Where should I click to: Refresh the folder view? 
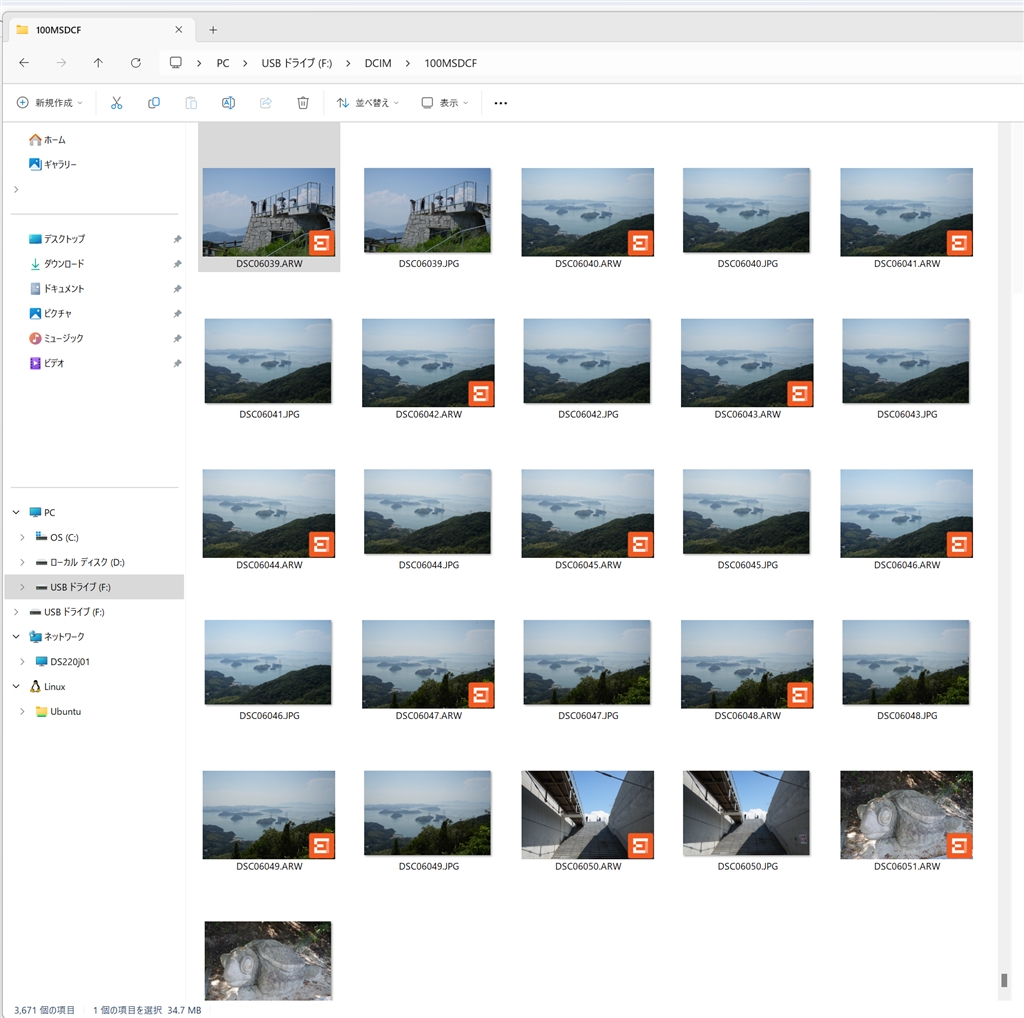[x=136, y=63]
